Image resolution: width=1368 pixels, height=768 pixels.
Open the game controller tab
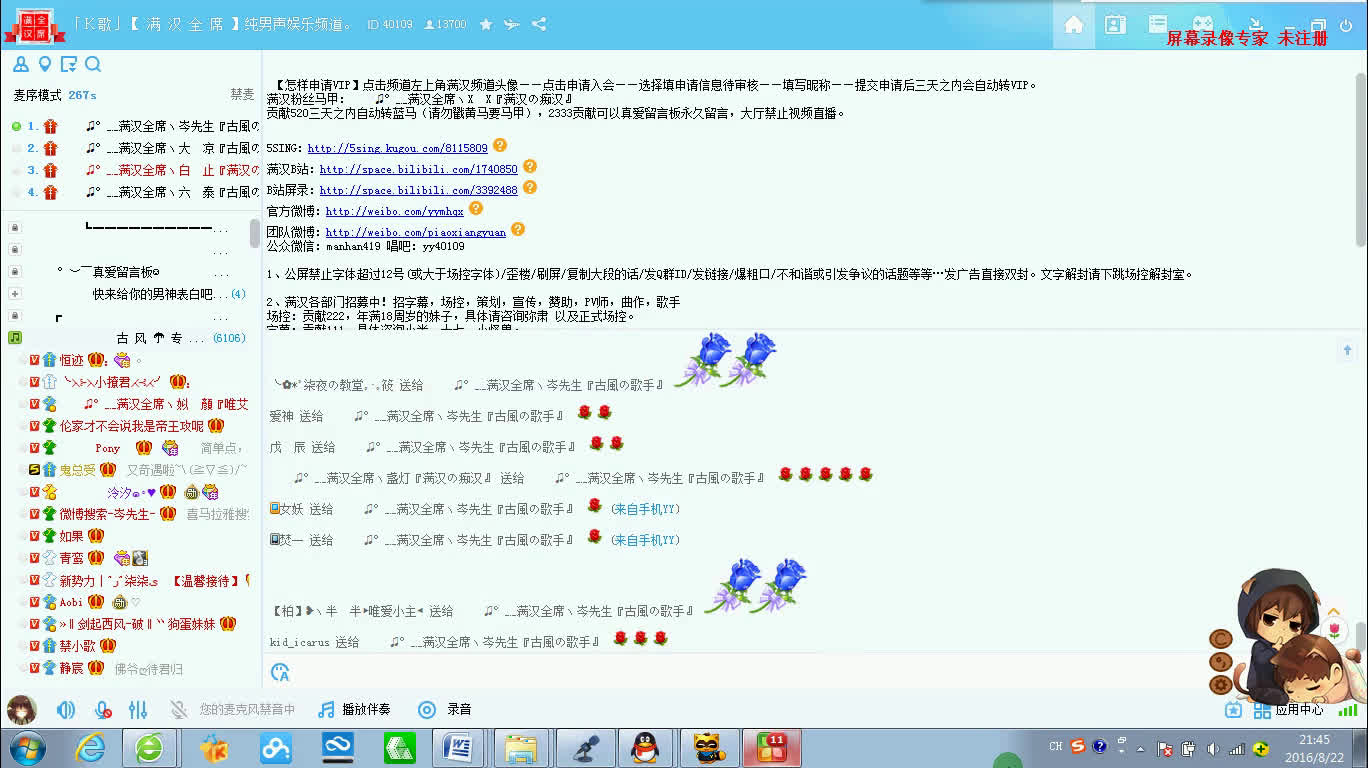[1202, 23]
